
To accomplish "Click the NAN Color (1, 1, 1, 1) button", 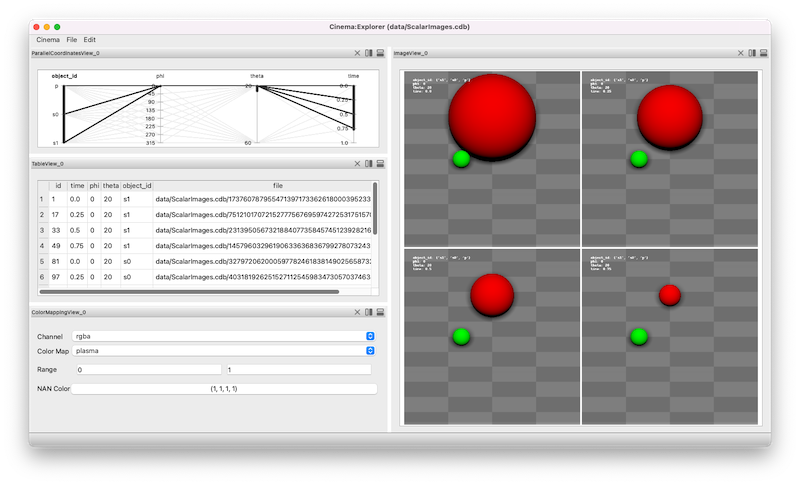I will pyautogui.click(x=224, y=389).
